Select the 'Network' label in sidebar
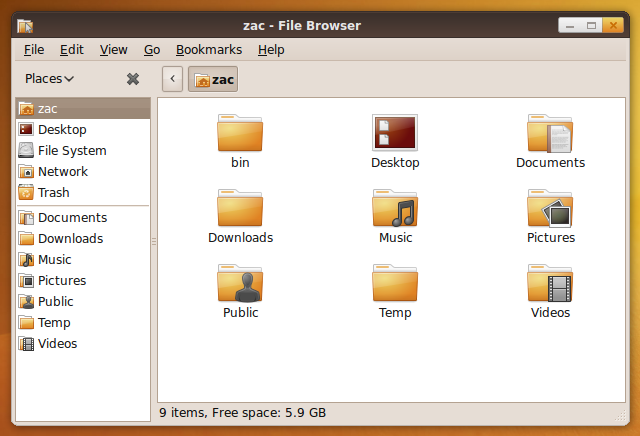The image size is (640, 436). tap(63, 171)
